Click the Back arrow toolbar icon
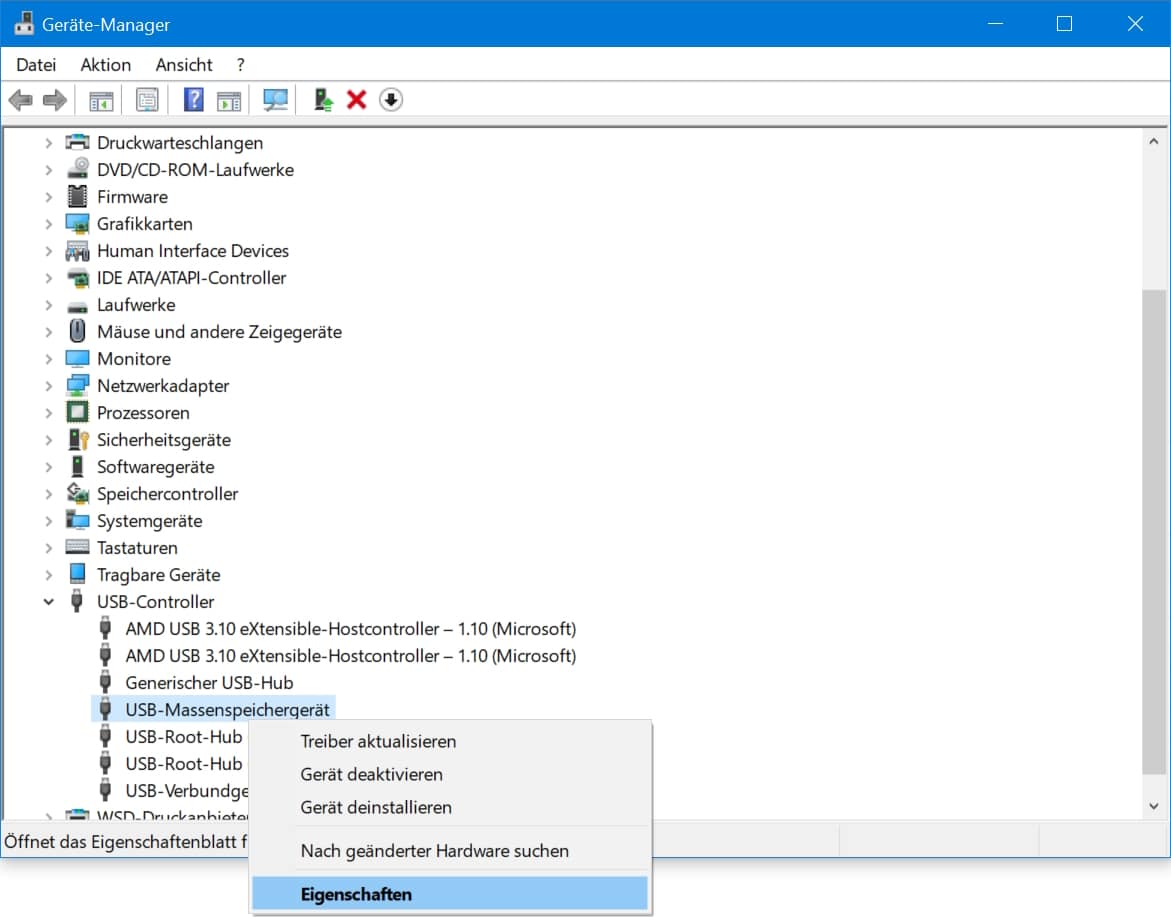The width and height of the screenshot is (1171, 917). (x=21, y=99)
